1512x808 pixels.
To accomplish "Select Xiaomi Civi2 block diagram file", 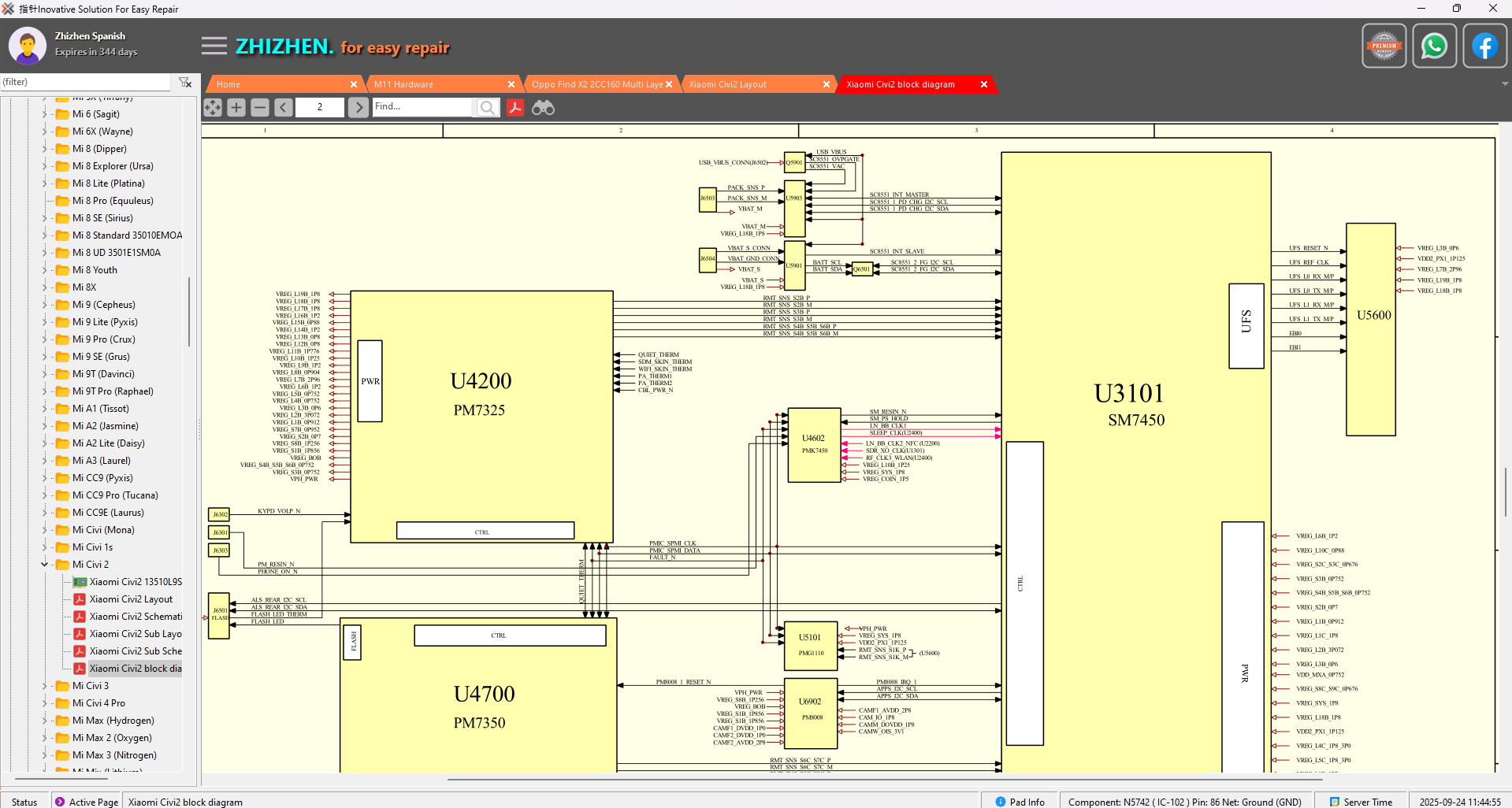I will click(128, 669).
